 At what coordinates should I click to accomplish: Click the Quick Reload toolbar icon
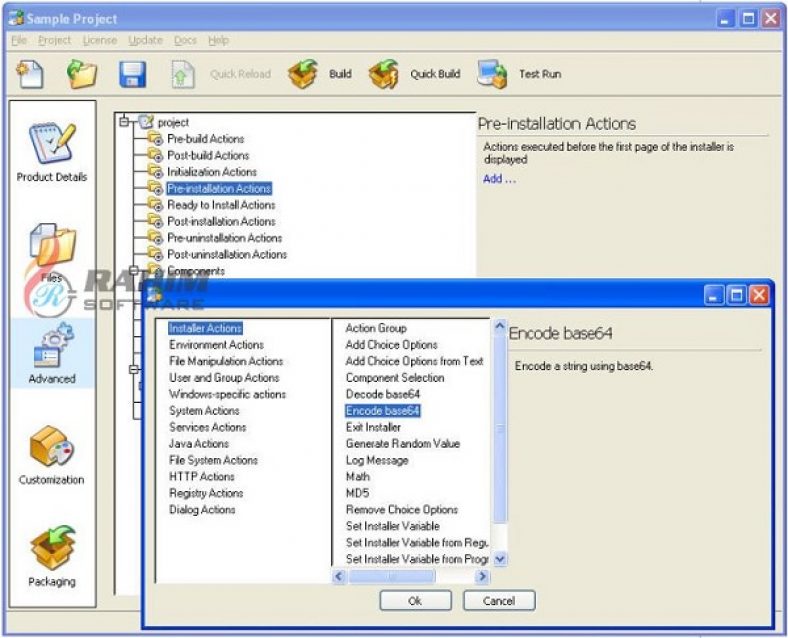click(183, 74)
